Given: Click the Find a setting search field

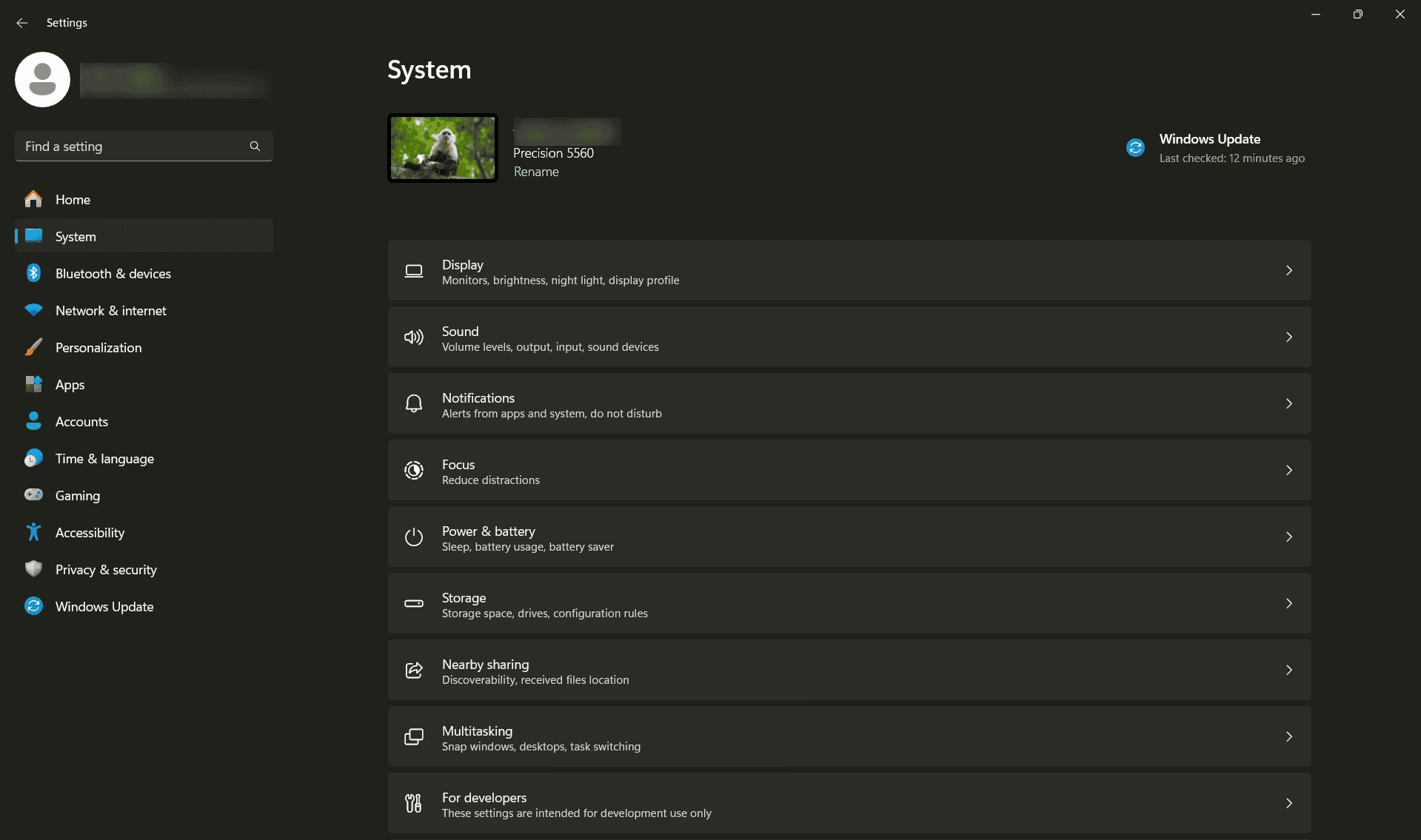Looking at the screenshot, I should point(133,146).
